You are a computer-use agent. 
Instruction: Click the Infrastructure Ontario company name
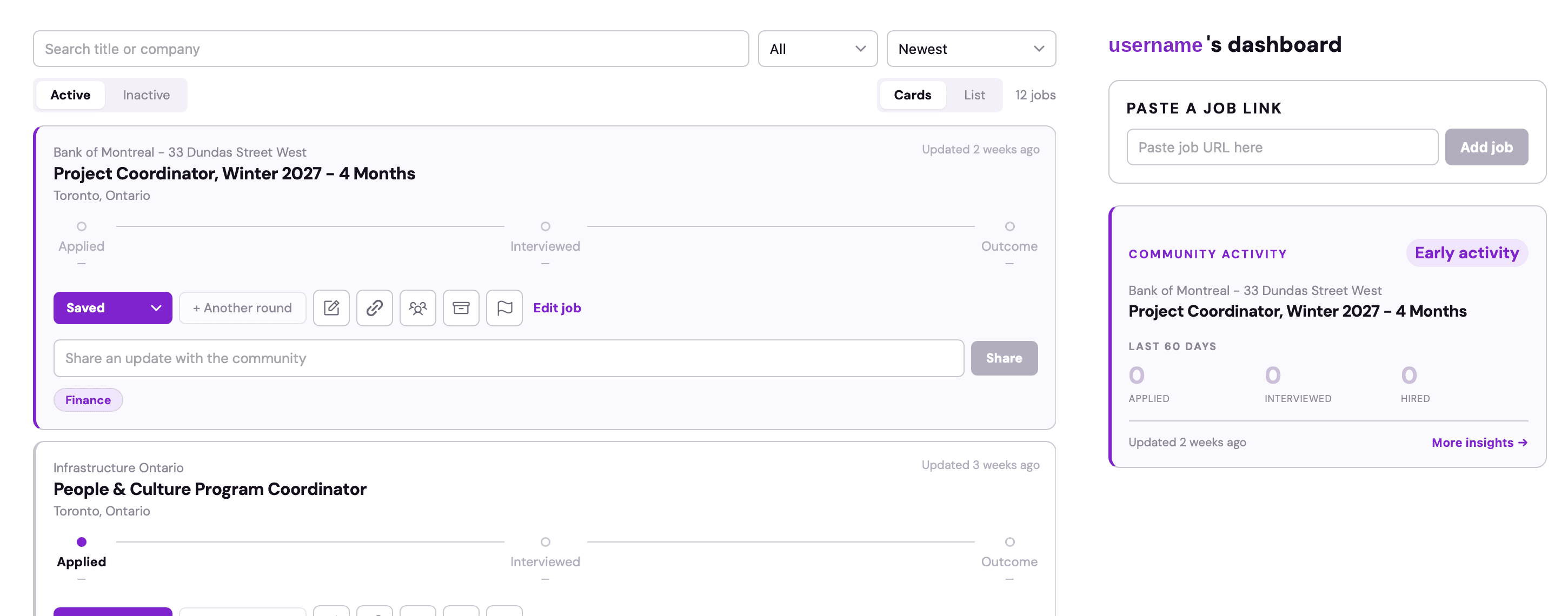pyautogui.click(x=119, y=467)
